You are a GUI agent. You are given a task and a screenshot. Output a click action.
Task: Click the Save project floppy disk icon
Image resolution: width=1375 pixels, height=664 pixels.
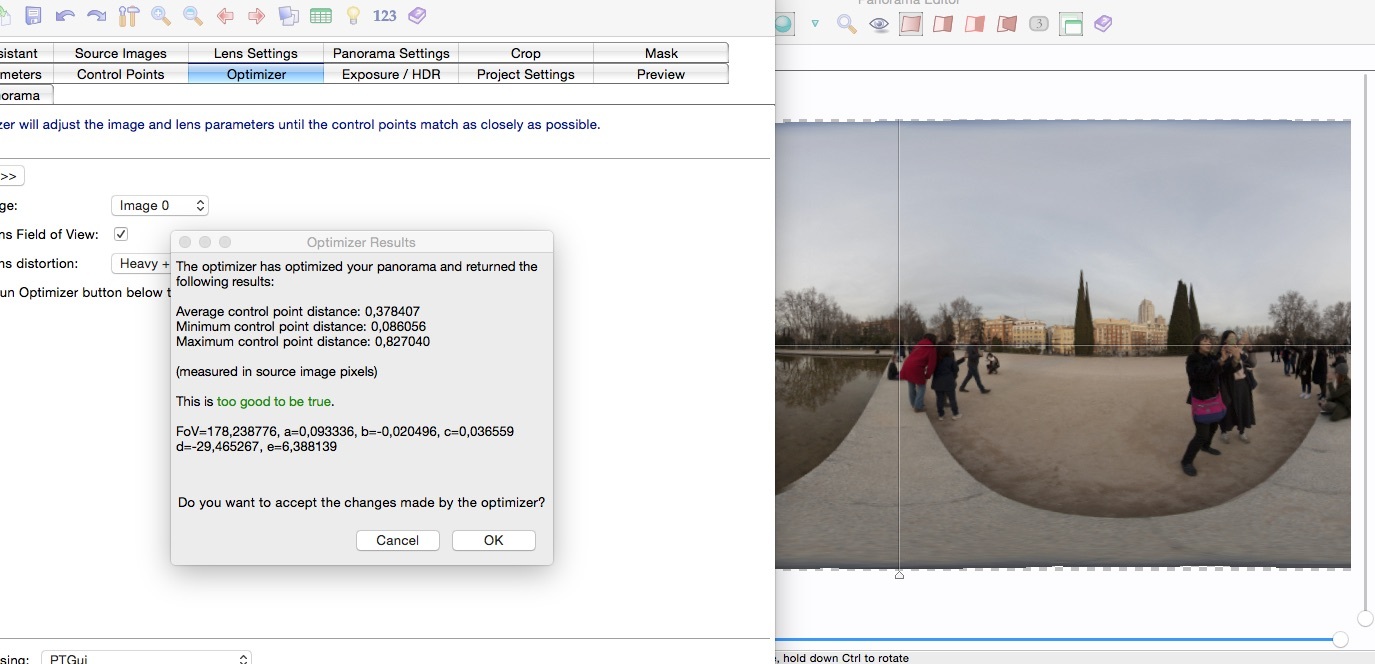(33, 15)
